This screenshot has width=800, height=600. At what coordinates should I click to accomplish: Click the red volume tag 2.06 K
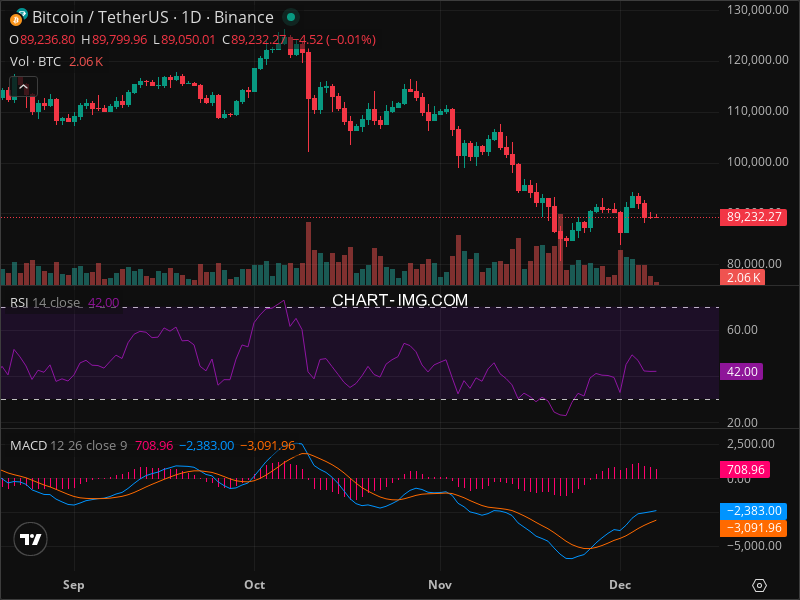tap(744, 278)
